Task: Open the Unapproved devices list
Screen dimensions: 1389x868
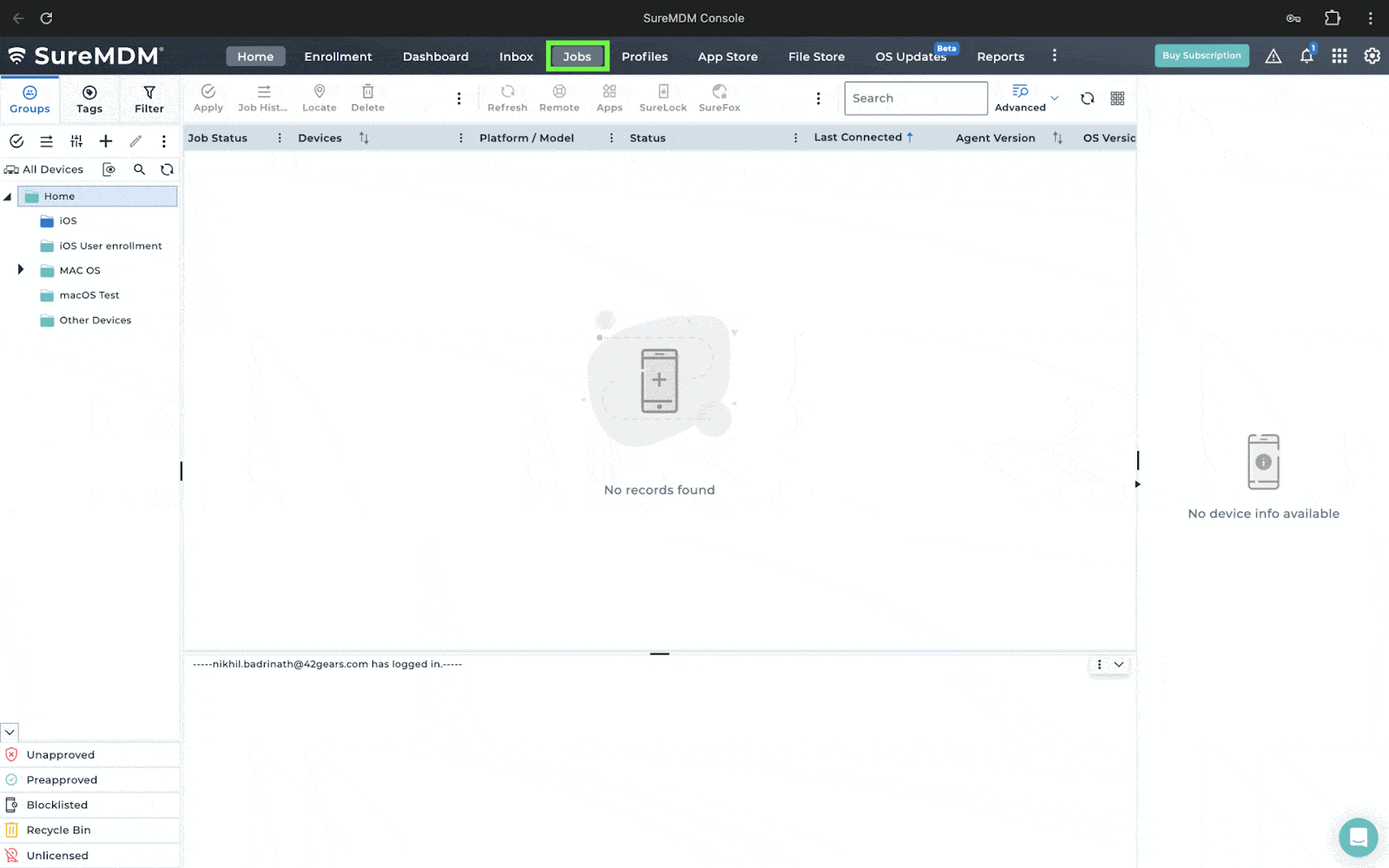Action: point(61,755)
